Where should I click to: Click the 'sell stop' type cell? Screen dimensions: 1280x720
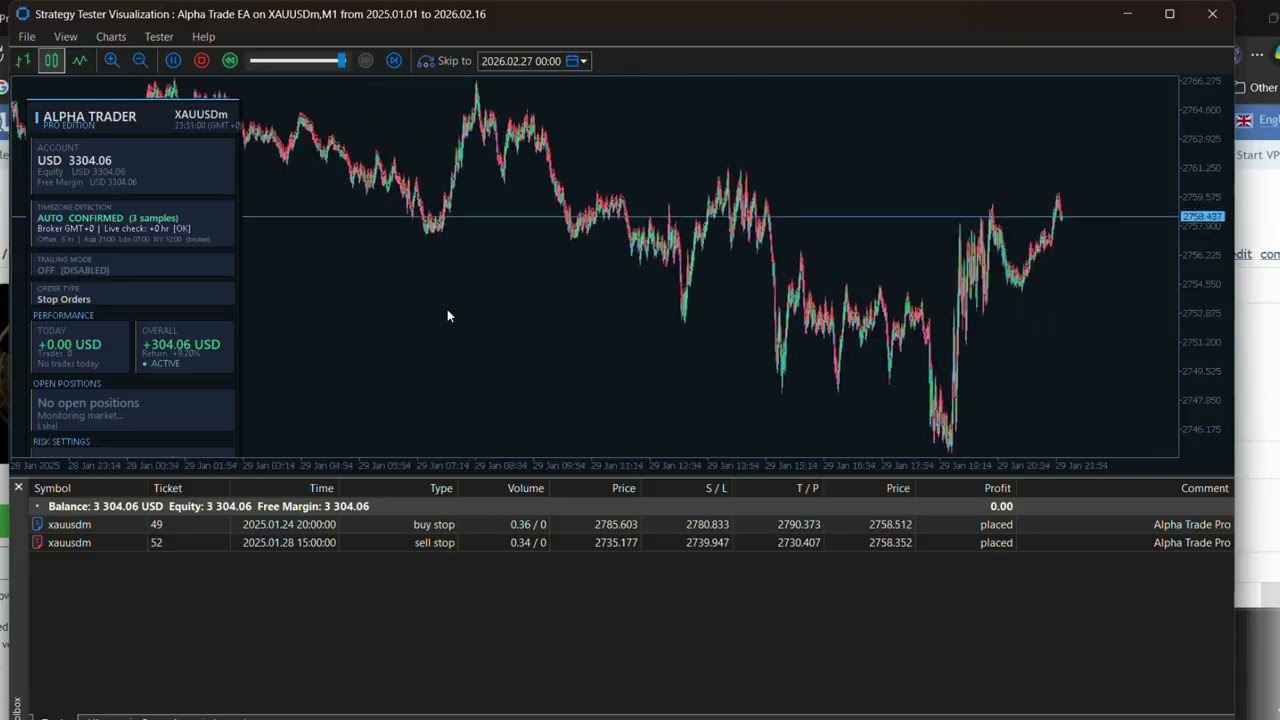pyautogui.click(x=434, y=542)
